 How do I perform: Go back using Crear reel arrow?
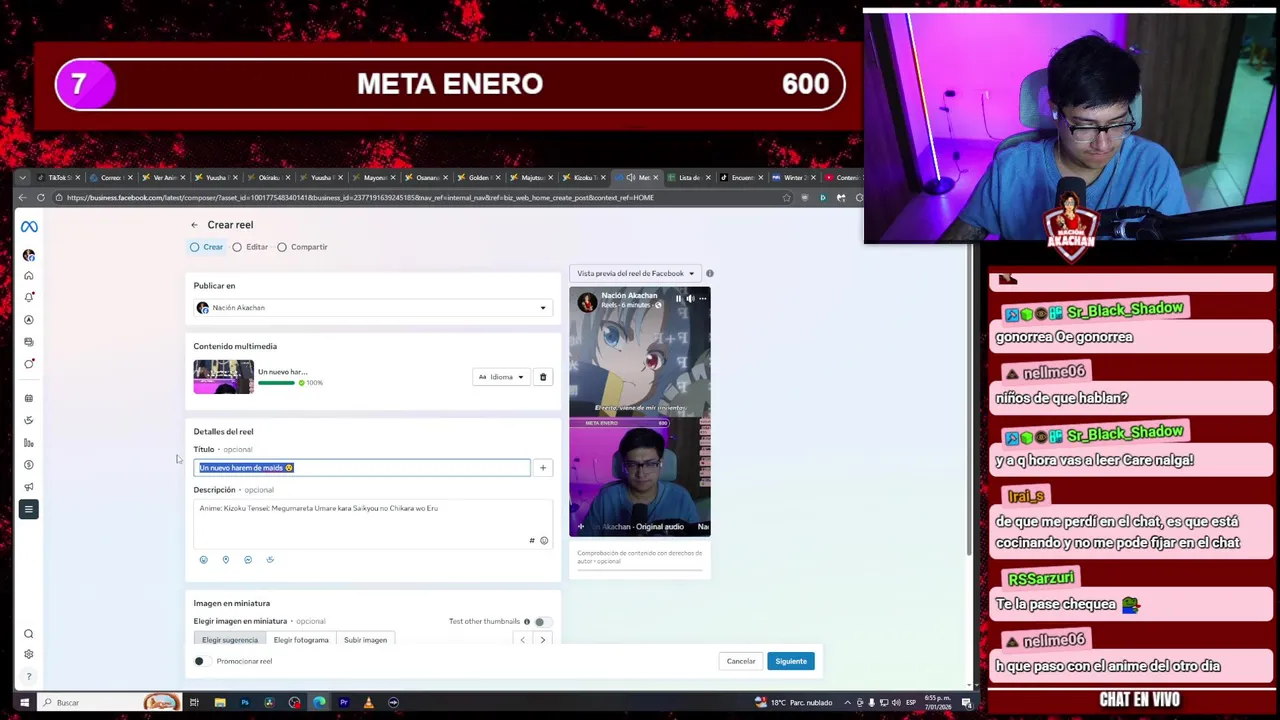pyautogui.click(x=195, y=225)
